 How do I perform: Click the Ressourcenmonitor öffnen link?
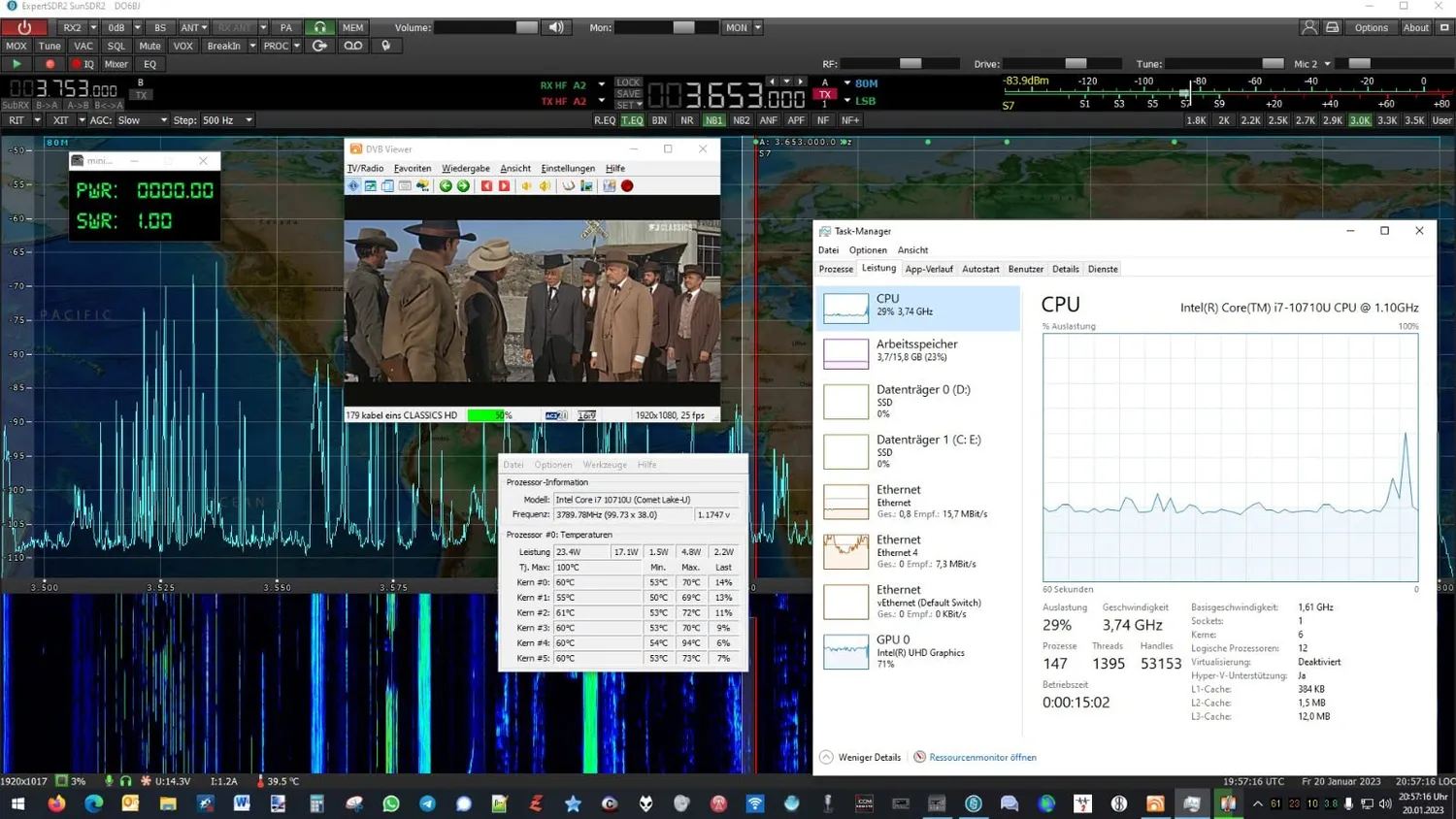[982, 757]
